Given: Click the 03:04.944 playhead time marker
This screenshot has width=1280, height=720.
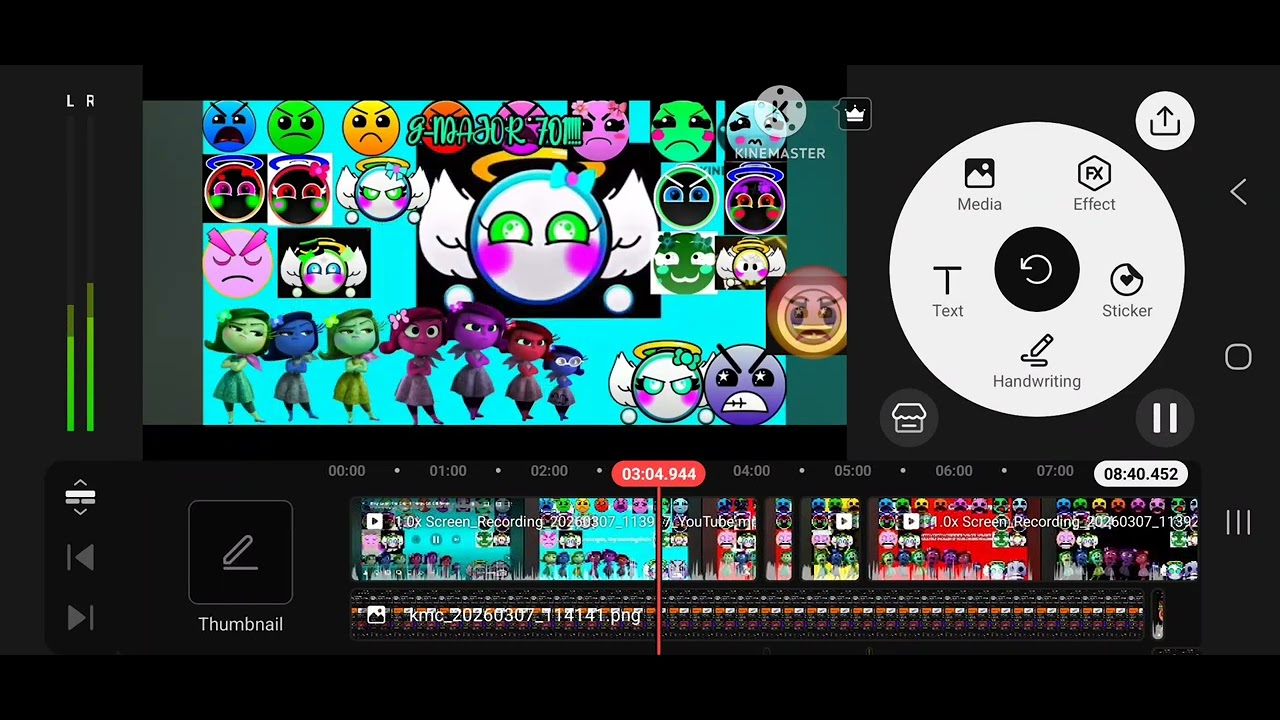Looking at the screenshot, I should (659, 474).
